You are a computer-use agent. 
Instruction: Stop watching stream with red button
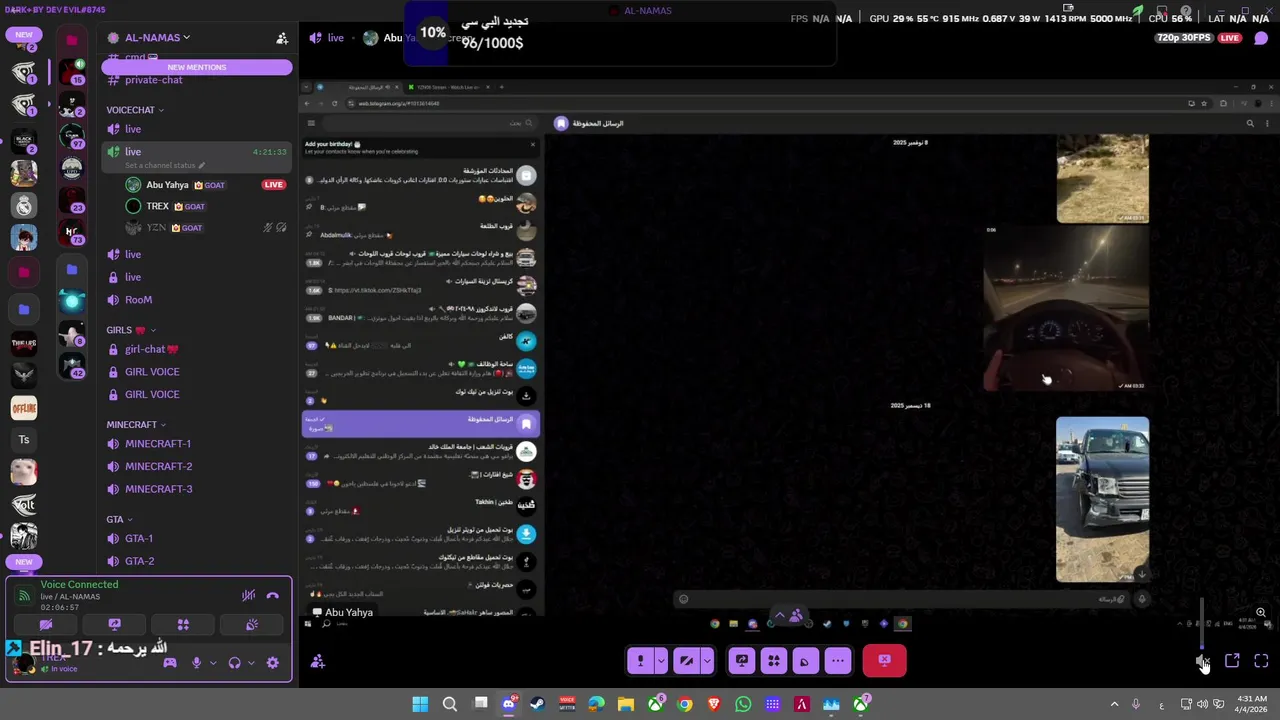coord(884,660)
